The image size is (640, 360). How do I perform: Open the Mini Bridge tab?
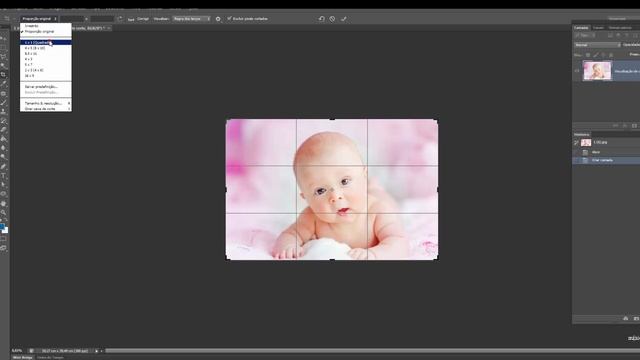(23, 358)
